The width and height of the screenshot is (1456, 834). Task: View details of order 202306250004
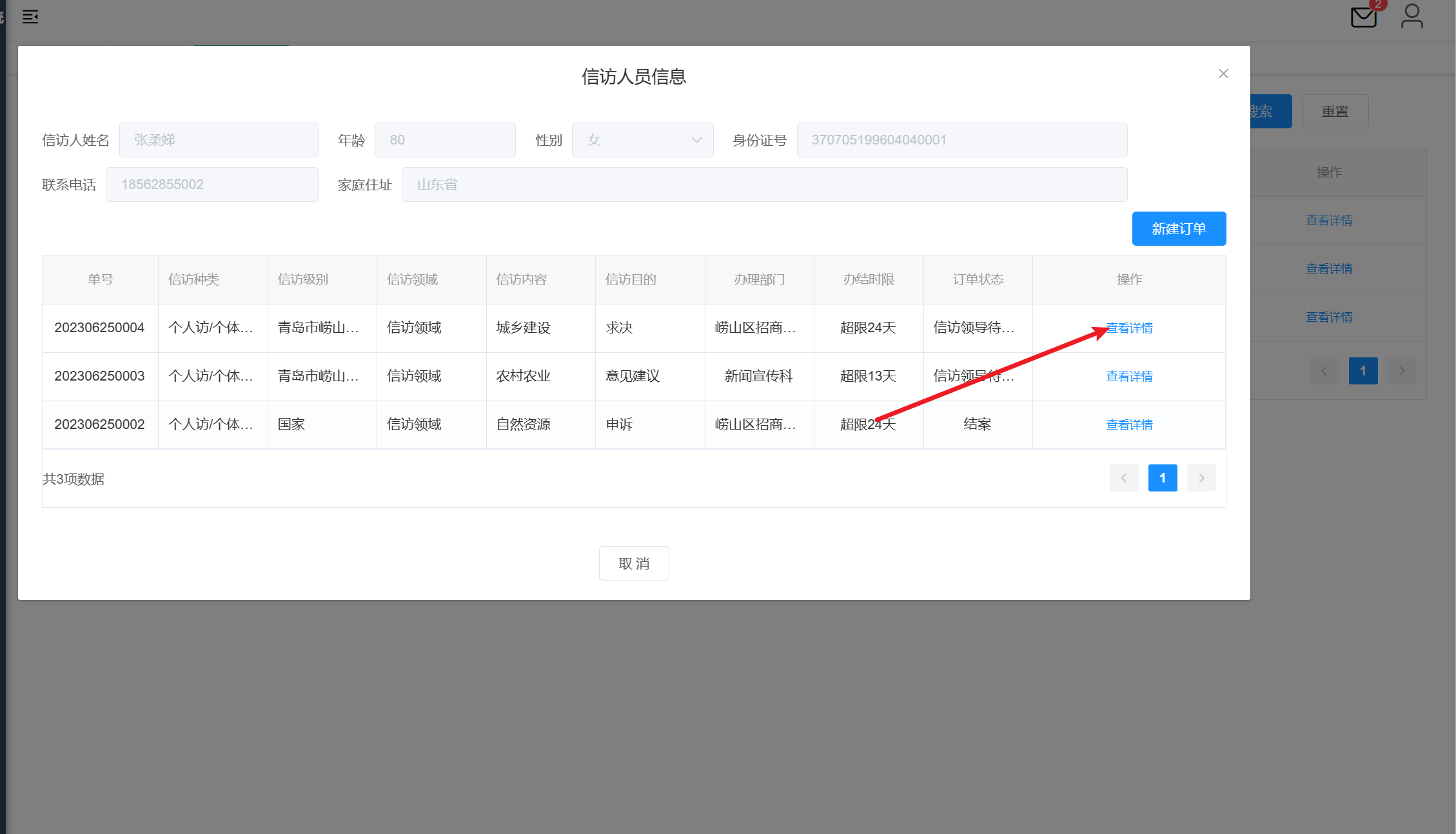(x=1129, y=328)
